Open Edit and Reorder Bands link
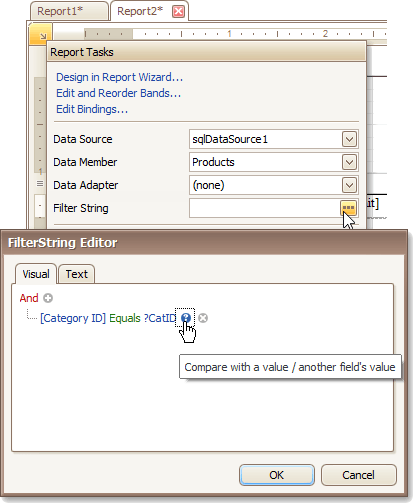This screenshot has height=503, width=413. 118,93
